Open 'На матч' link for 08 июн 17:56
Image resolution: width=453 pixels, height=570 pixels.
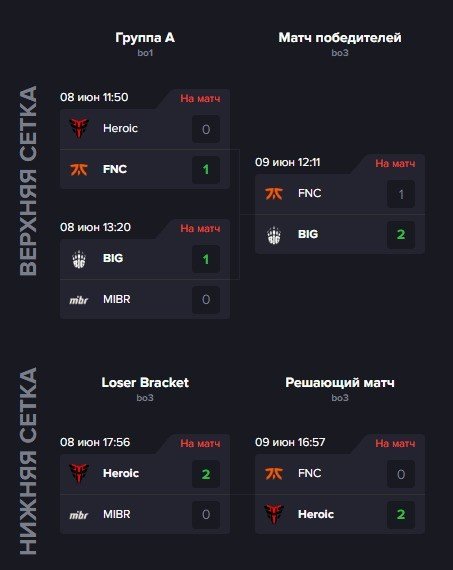coord(200,443)
